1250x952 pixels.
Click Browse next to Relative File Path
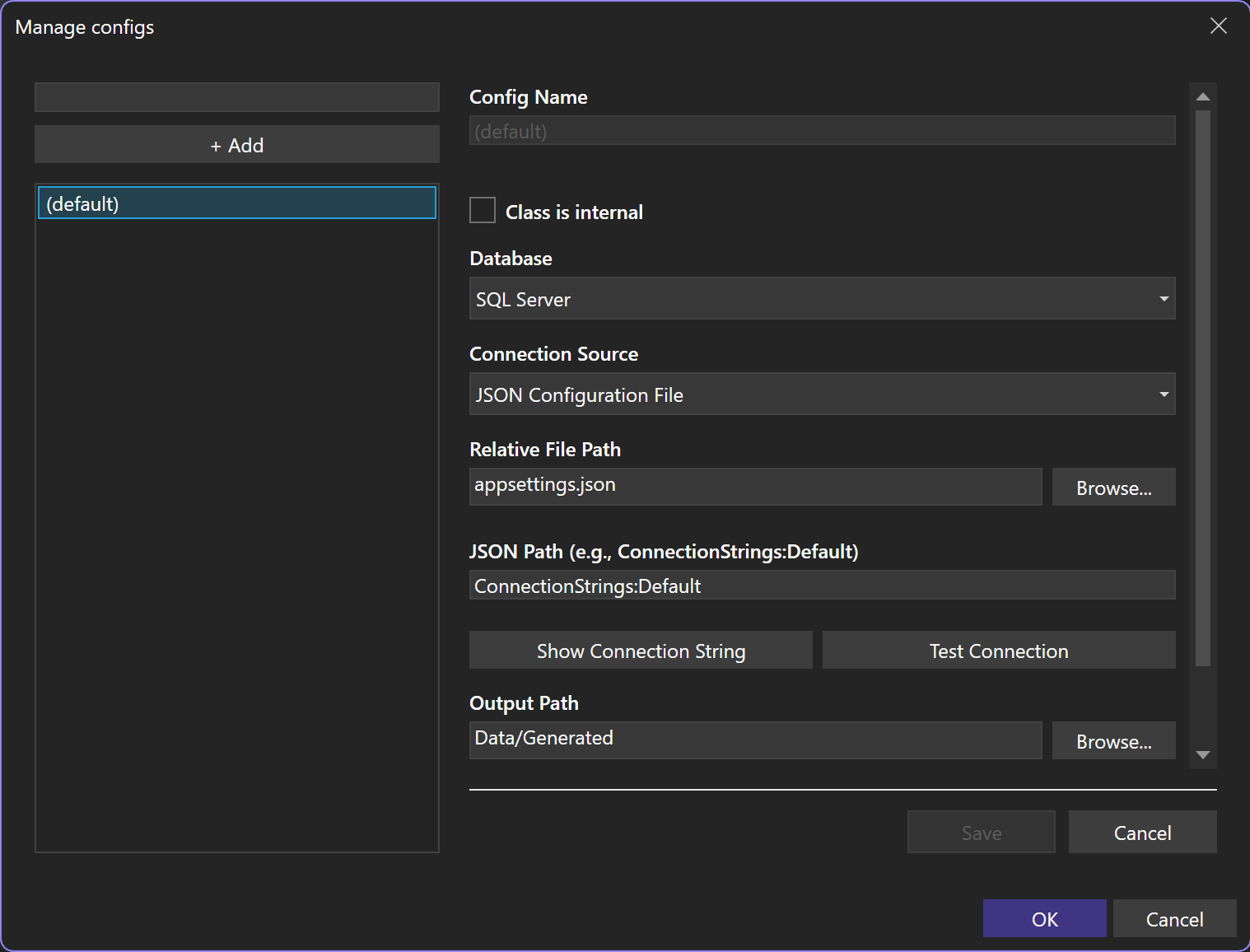(1113, 488)
